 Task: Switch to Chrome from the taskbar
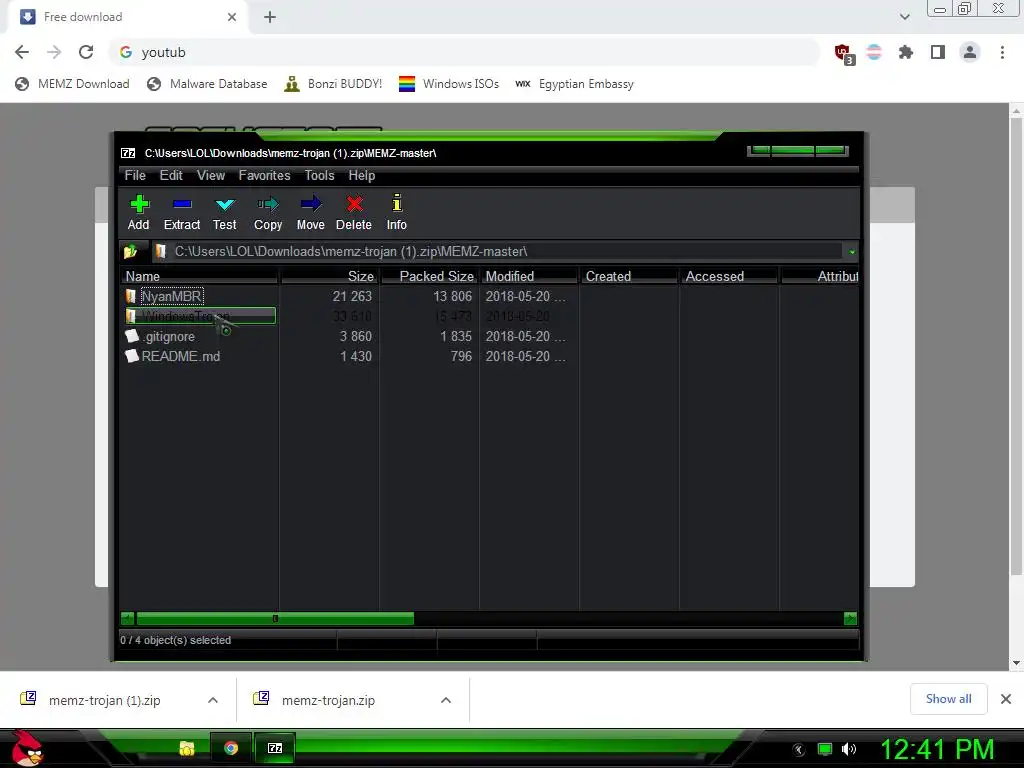click(x=231, y=748)
